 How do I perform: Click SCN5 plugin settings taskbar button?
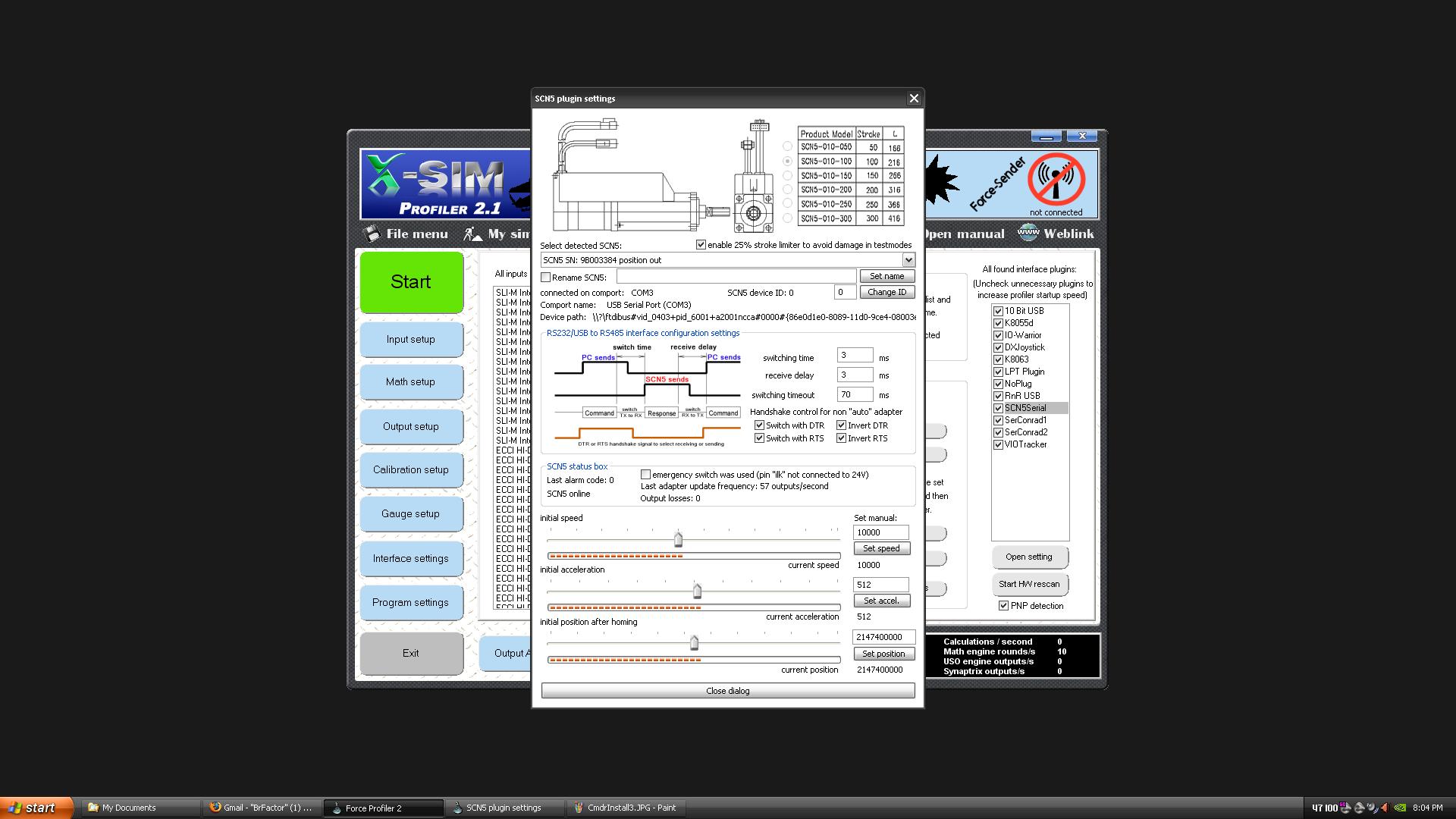click(505, 808)
